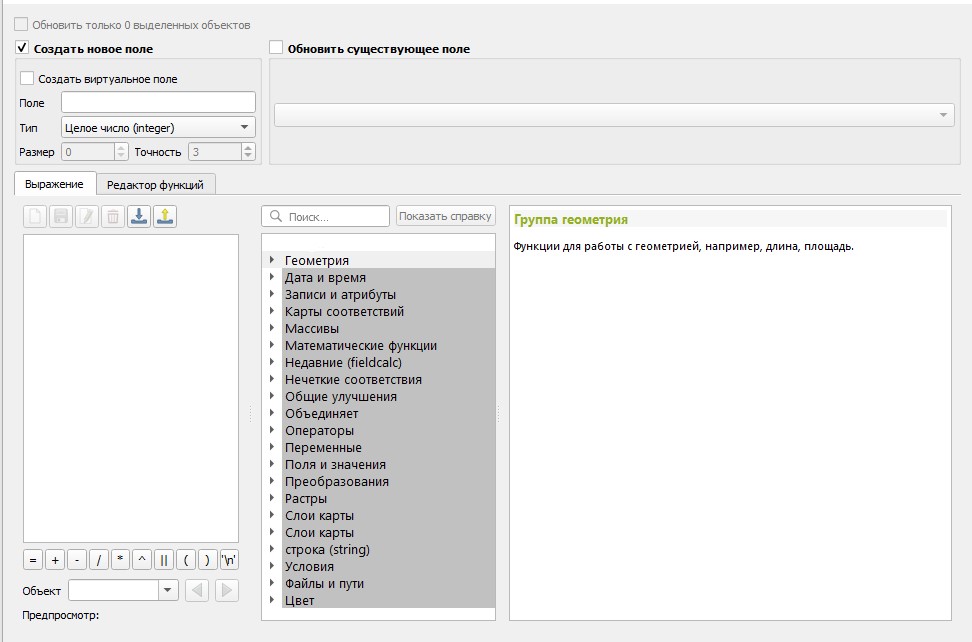Click the 'Поле' name input field
This screenshot has height=642, width=972.
pos(158,102)
